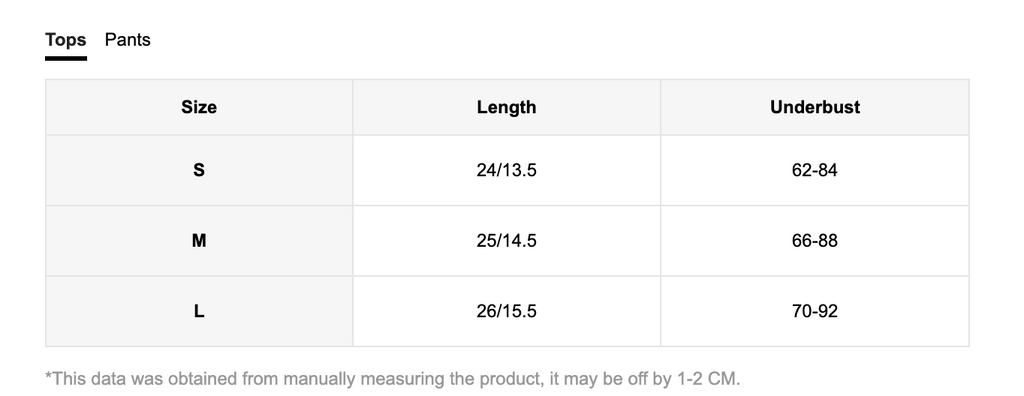Click the Size column header

199,107
